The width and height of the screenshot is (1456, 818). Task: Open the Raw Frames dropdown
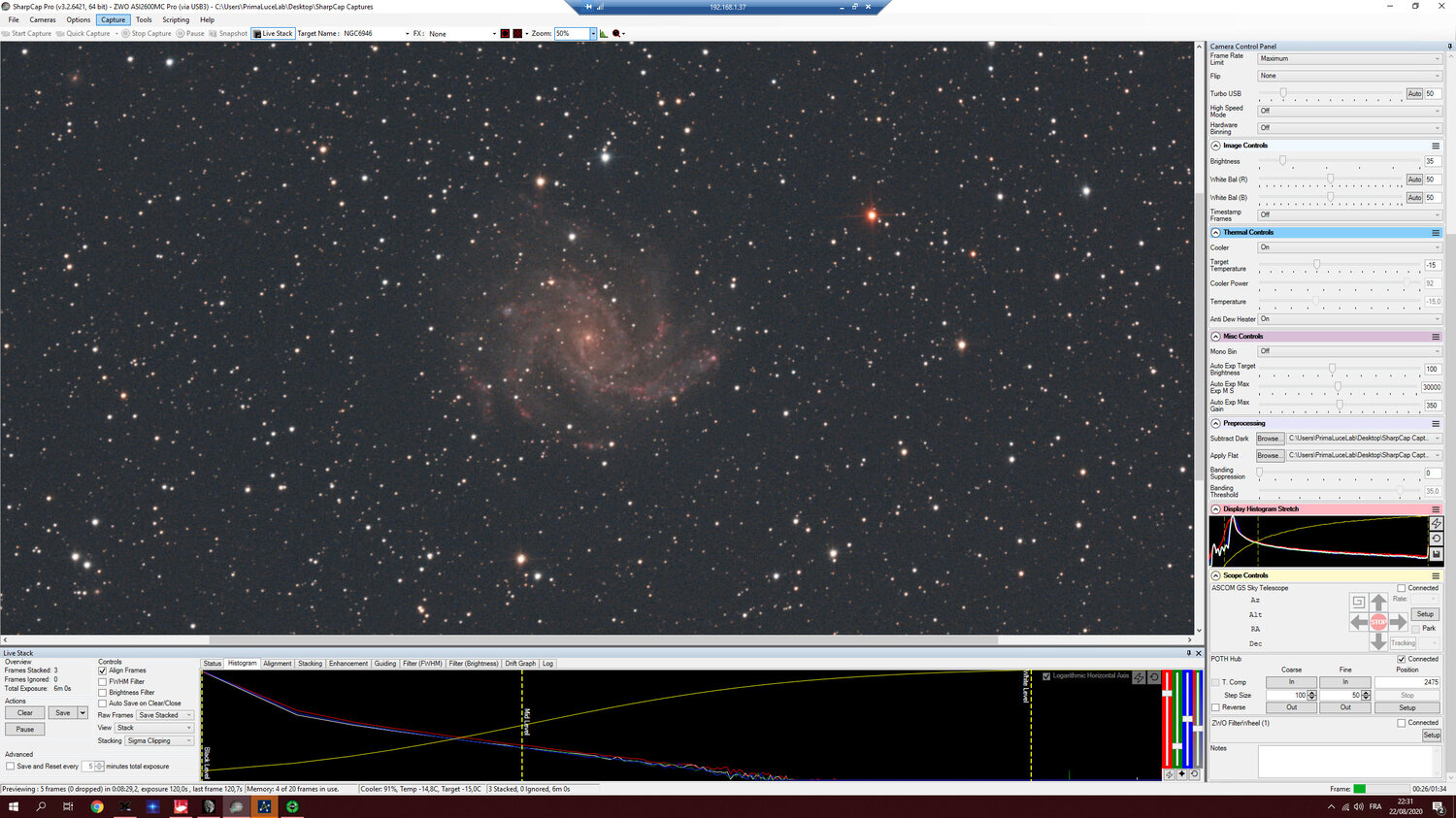pyautogui.click(x=165, y=715)
